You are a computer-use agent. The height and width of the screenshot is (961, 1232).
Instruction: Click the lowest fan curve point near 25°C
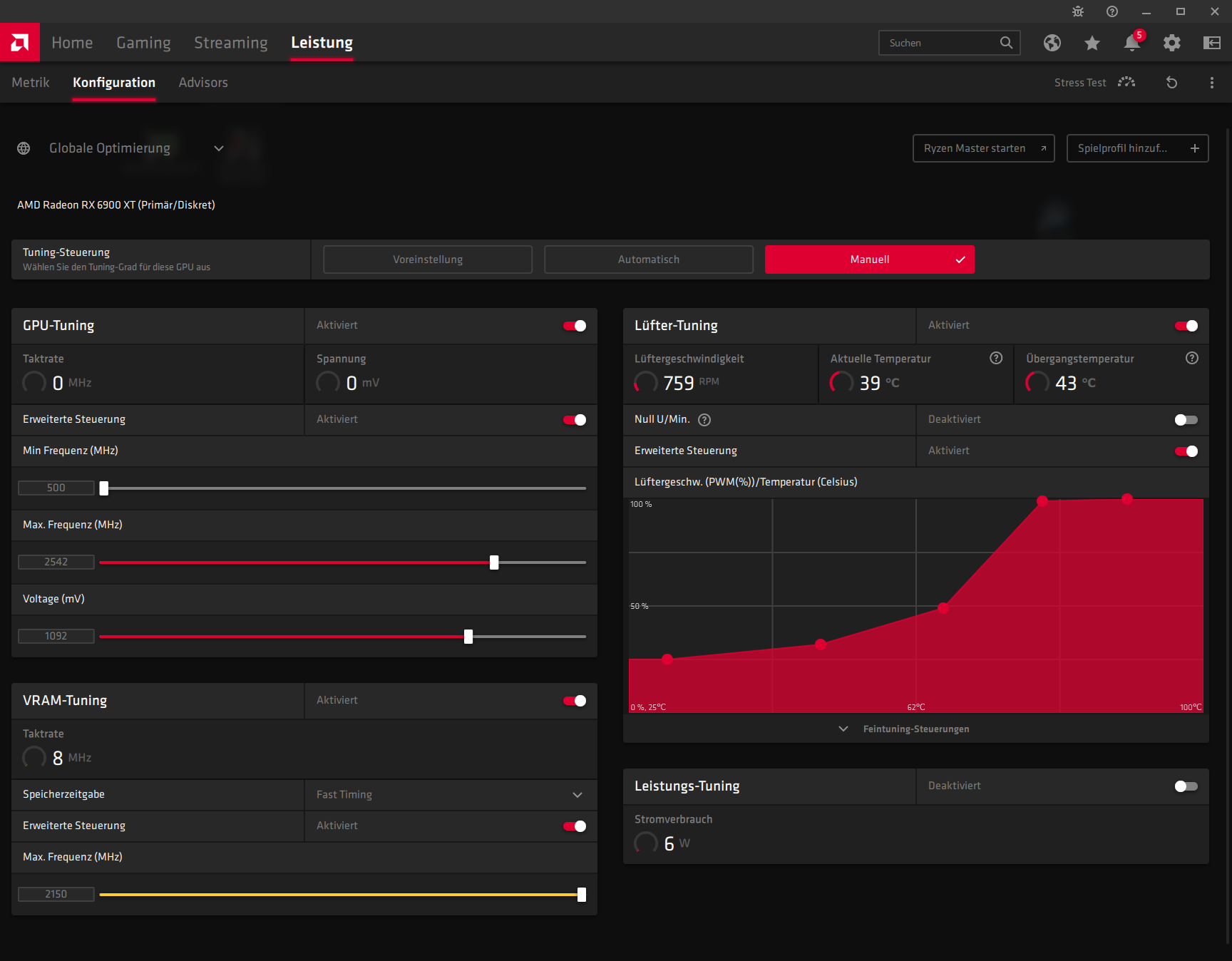(667, 659)
